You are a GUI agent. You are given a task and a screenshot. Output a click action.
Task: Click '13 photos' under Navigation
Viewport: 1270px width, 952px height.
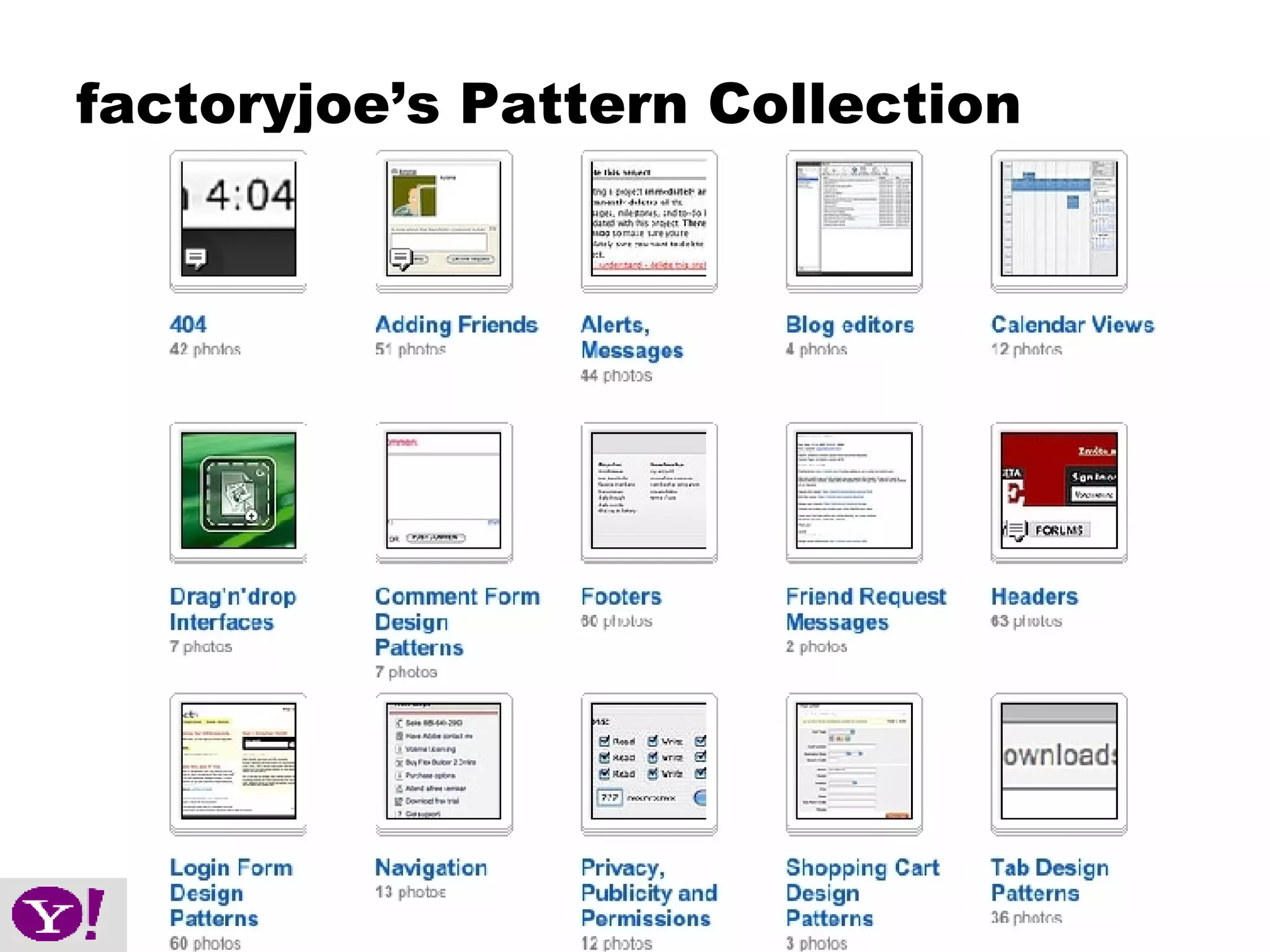411,892
